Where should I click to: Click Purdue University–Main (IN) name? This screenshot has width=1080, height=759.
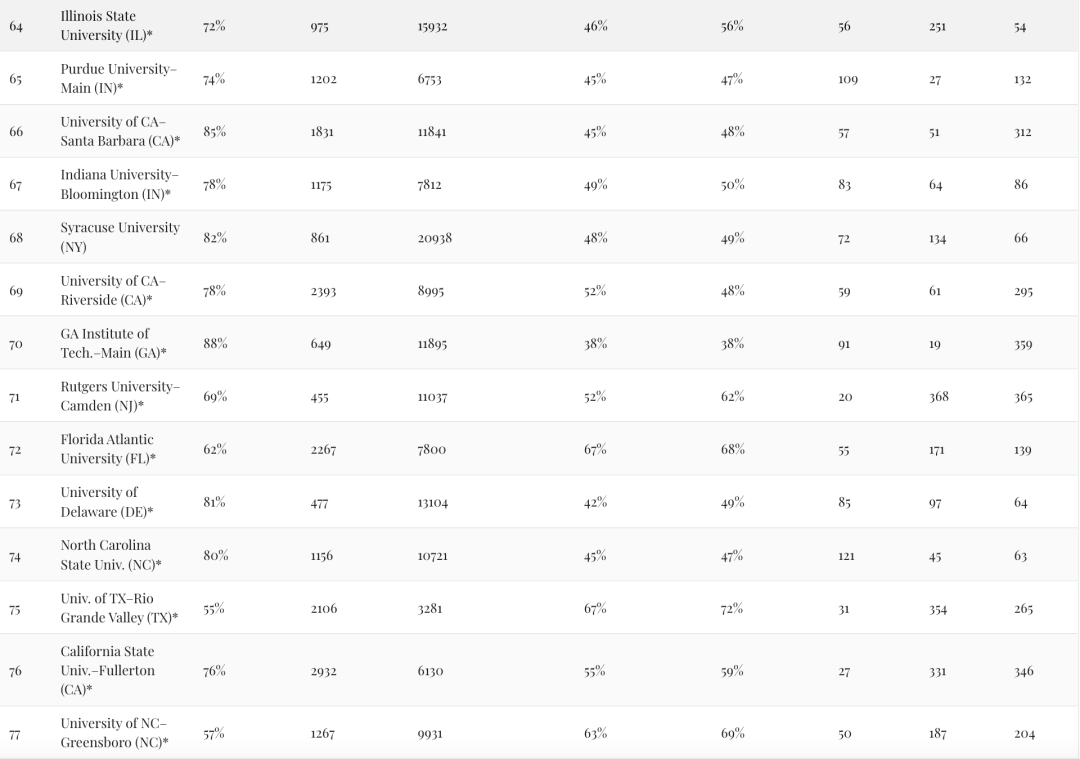tap(118, 79)
